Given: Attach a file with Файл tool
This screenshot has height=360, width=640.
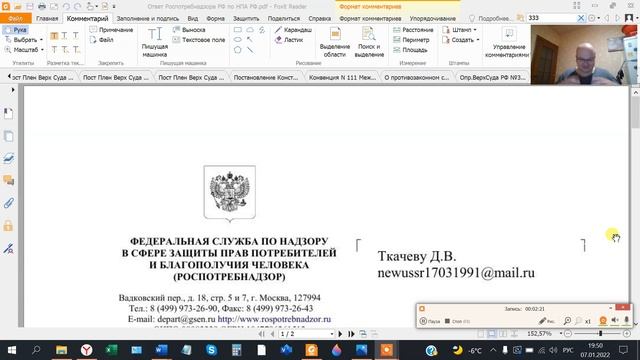Looking at the screenshot, I should [x=102, y=40].
